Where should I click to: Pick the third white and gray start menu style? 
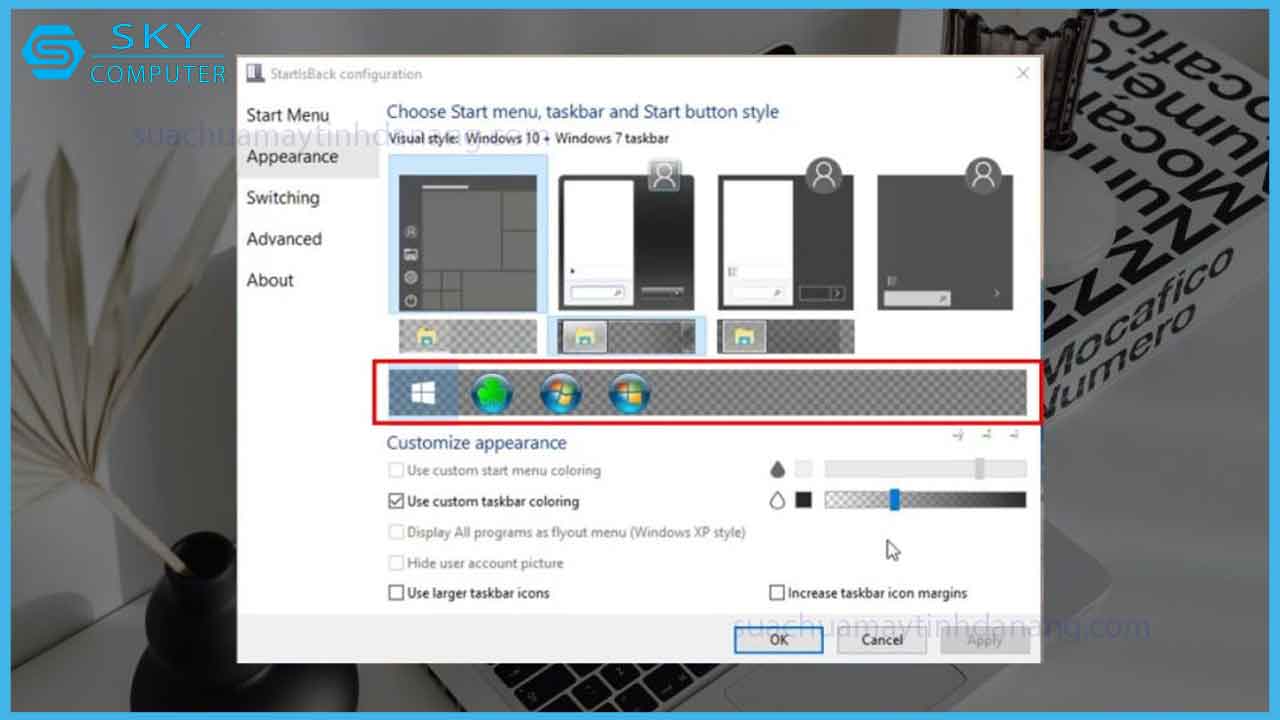(786, 234)
